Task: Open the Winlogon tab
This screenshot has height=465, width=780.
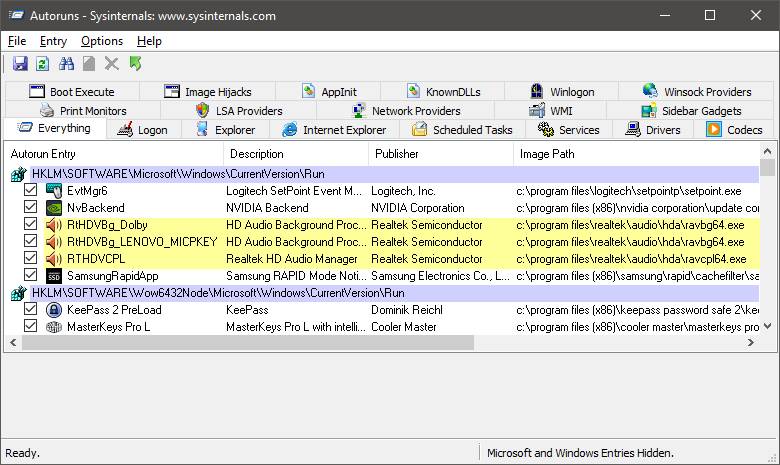Action: pyautogui.click(x=563, y=92)
